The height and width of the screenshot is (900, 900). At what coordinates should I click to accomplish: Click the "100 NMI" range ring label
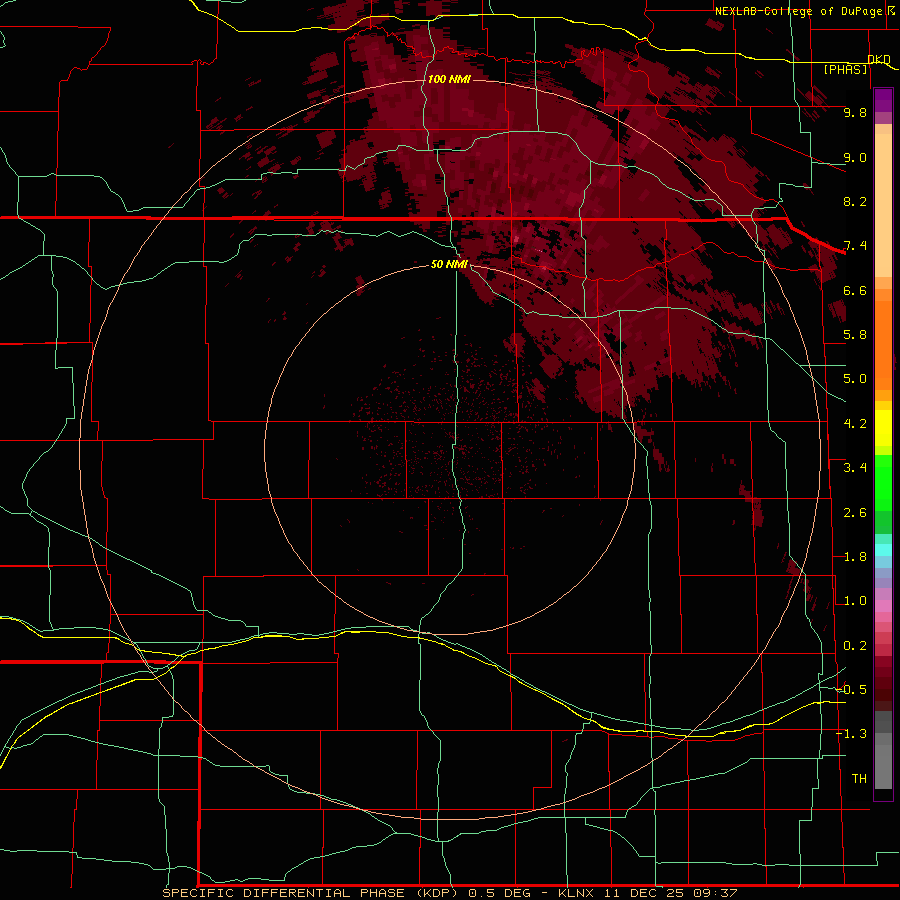point(449,79)
